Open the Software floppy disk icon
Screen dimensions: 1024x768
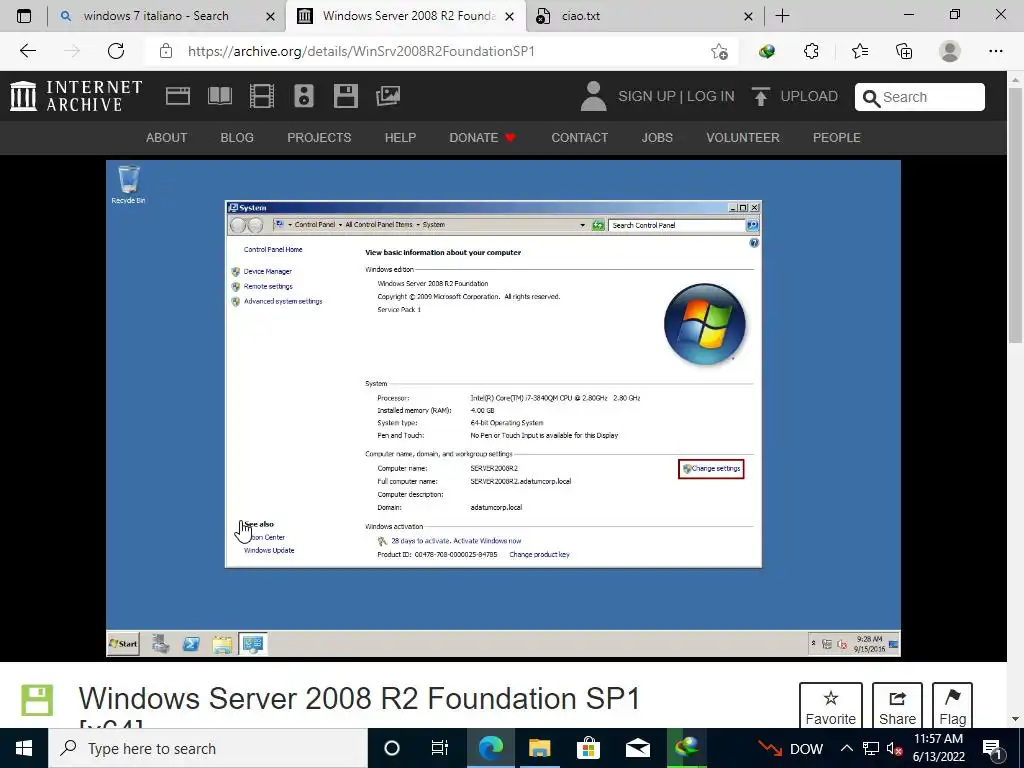345,96
